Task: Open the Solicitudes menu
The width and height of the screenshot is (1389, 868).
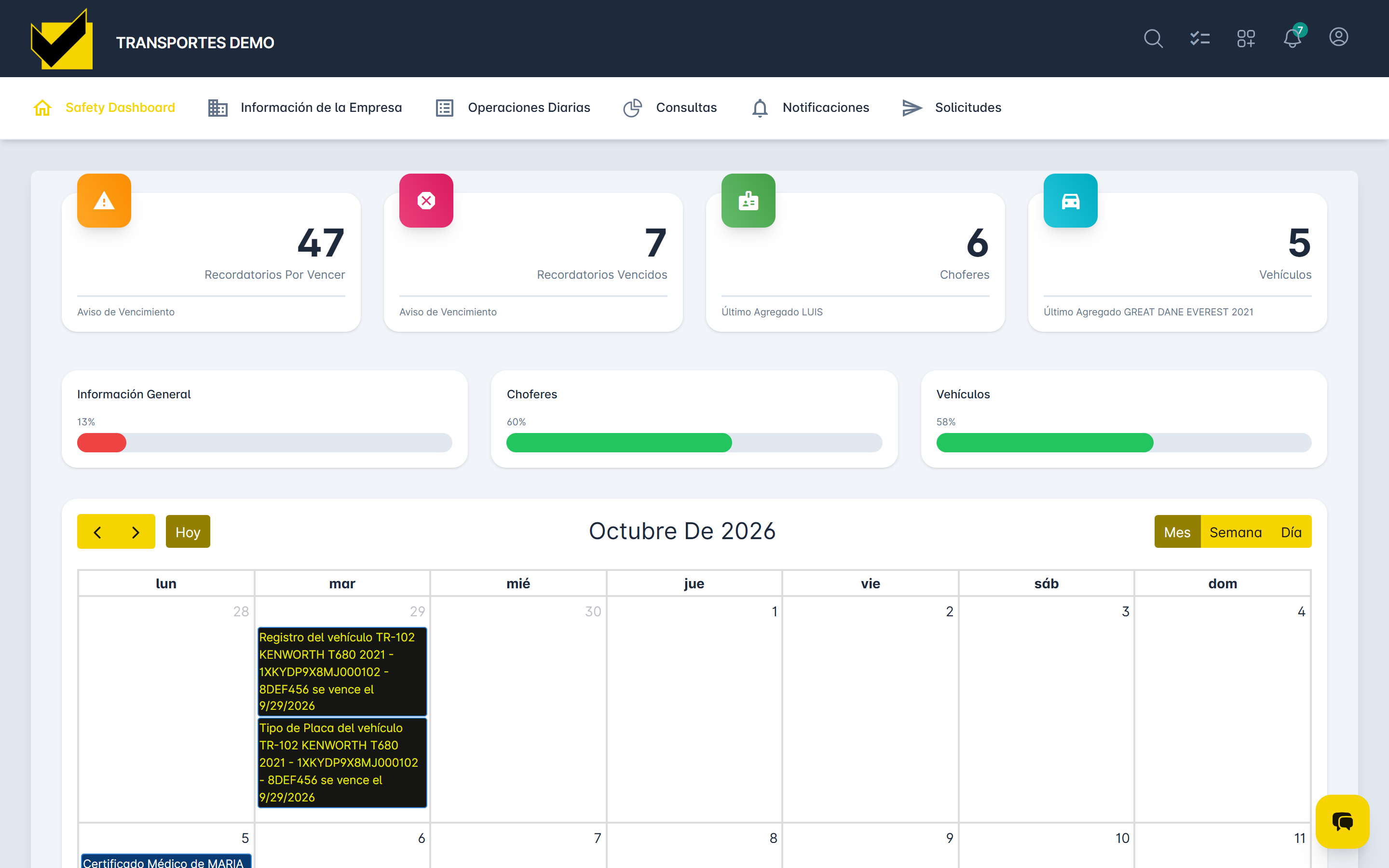Action: click(967, 108)
